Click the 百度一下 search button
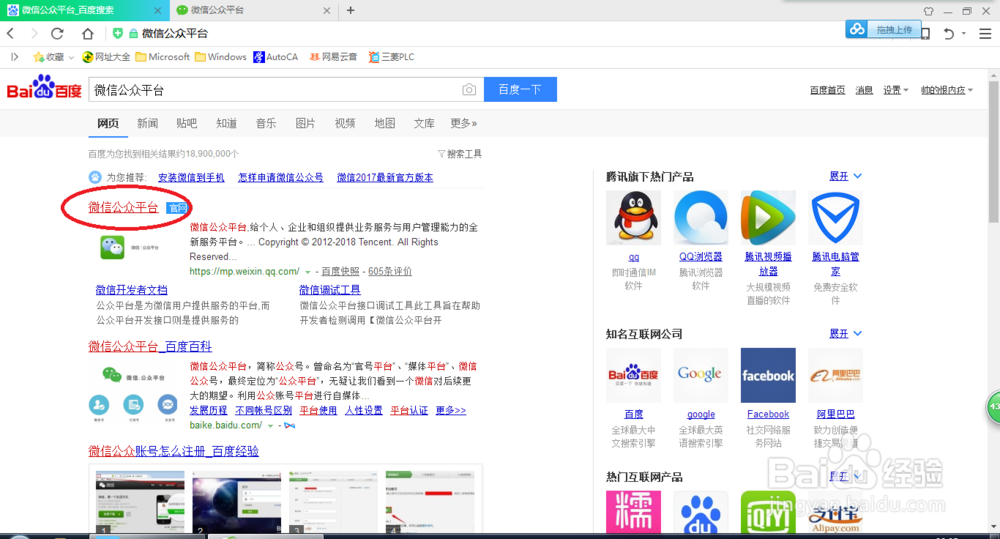The image size is (1000, 539). tap(520, 89)
